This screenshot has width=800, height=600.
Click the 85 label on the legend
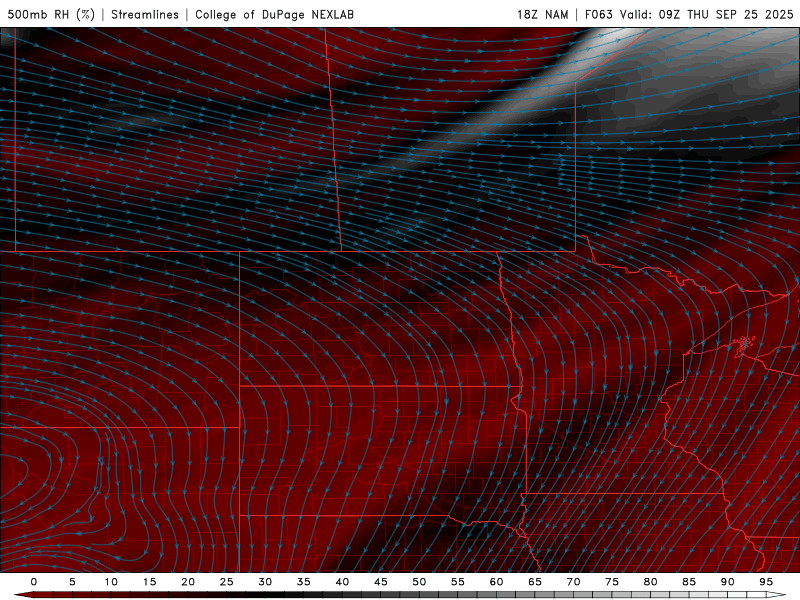(688, 582)
